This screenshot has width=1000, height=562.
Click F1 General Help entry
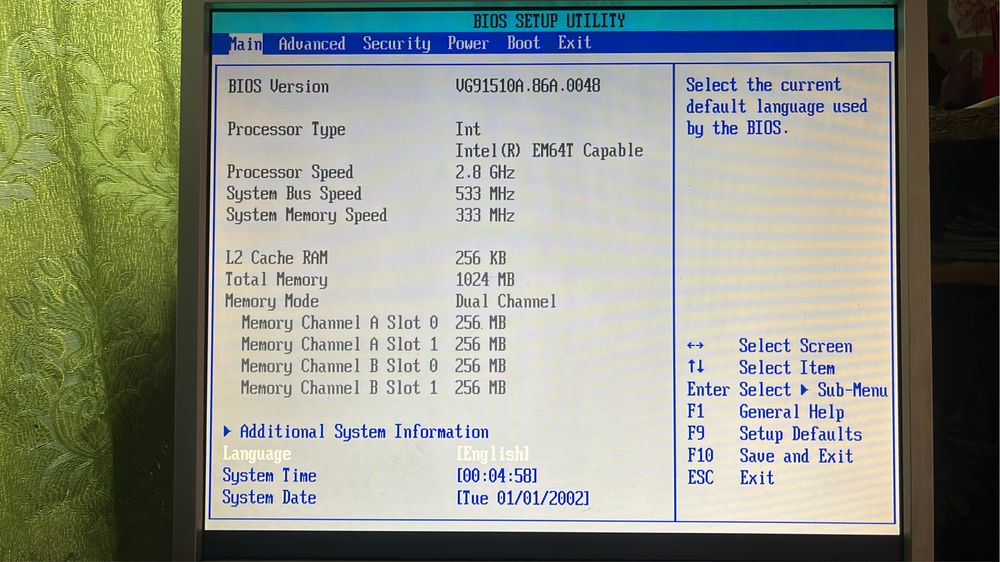pos(766,412)
